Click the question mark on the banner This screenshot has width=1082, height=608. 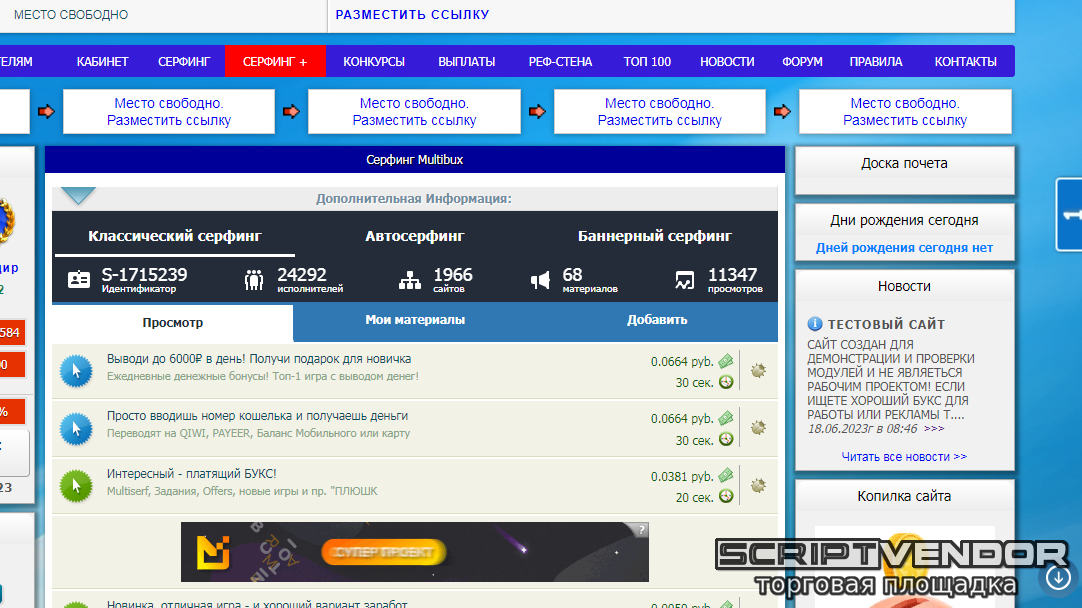(641, 530)
